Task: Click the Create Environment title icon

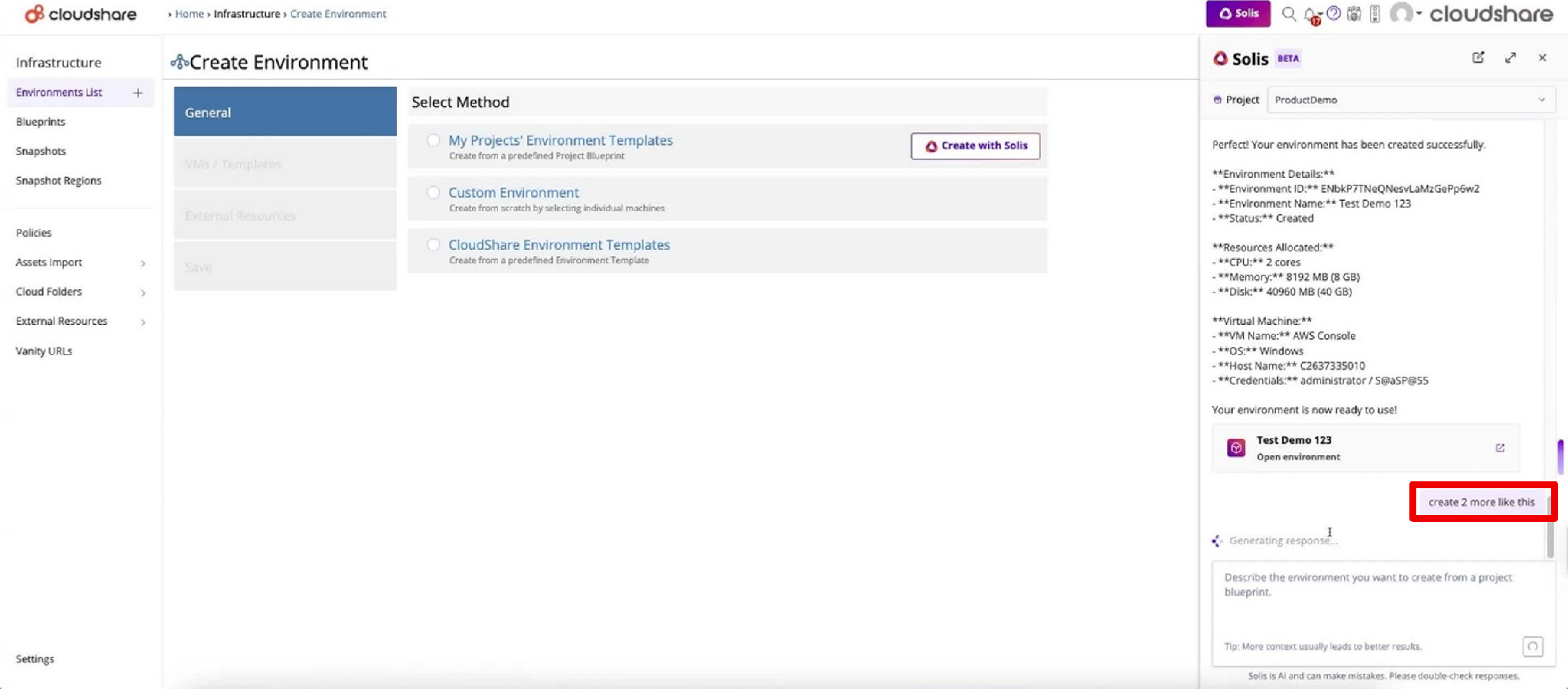Action: pos(179,62)
